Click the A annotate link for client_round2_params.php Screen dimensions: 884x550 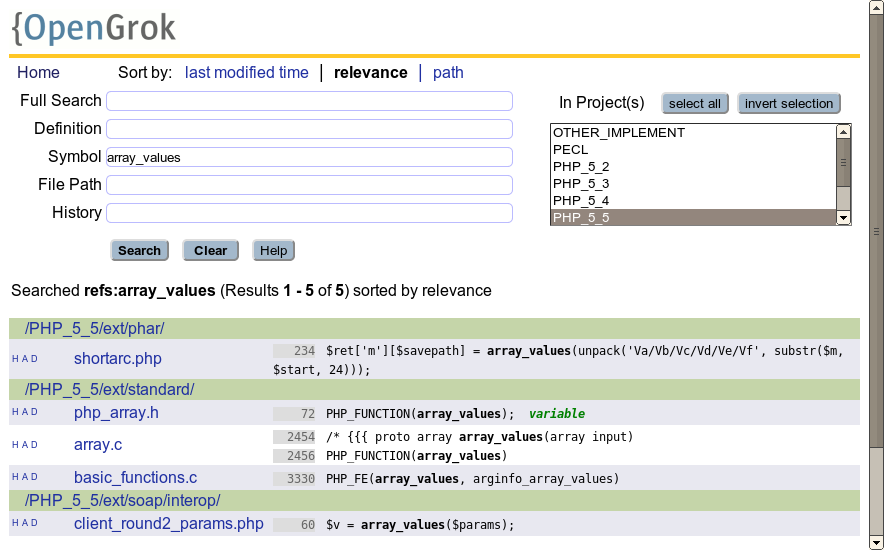[25, 523]
